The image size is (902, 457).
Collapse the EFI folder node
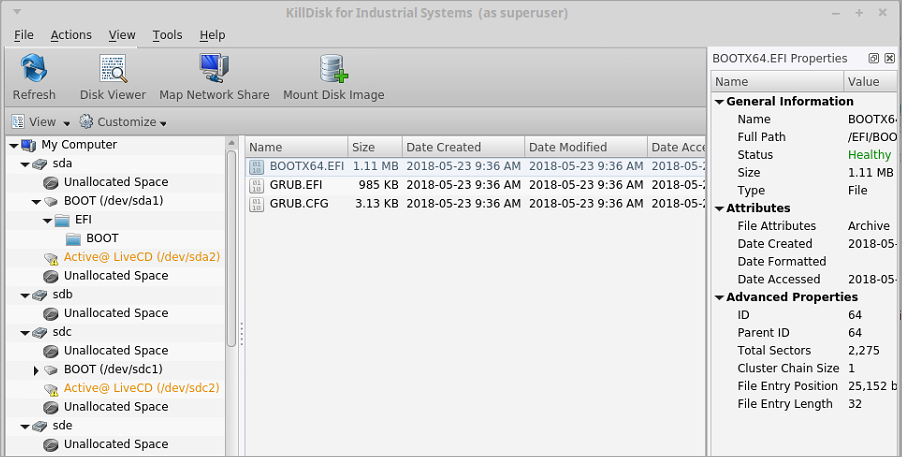click(x=47, y=220)
